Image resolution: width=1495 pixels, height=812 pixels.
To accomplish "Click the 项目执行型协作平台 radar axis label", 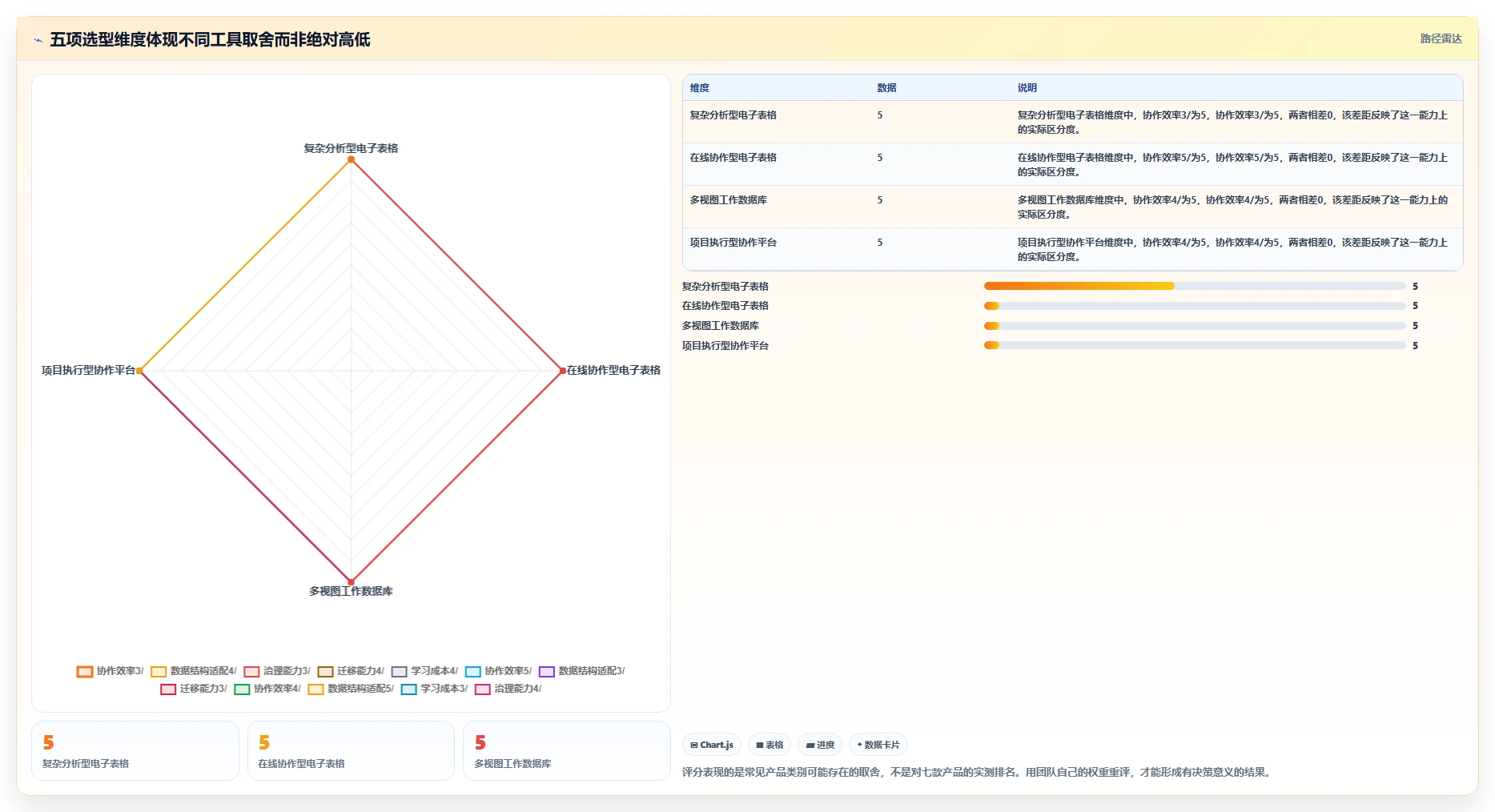I will tap(88, 370).
